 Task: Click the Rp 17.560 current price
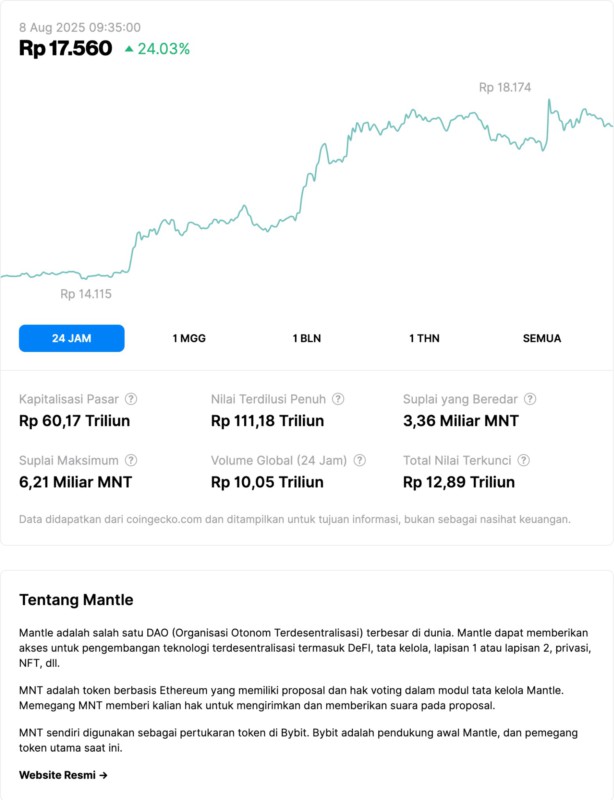tap(66, 48)
